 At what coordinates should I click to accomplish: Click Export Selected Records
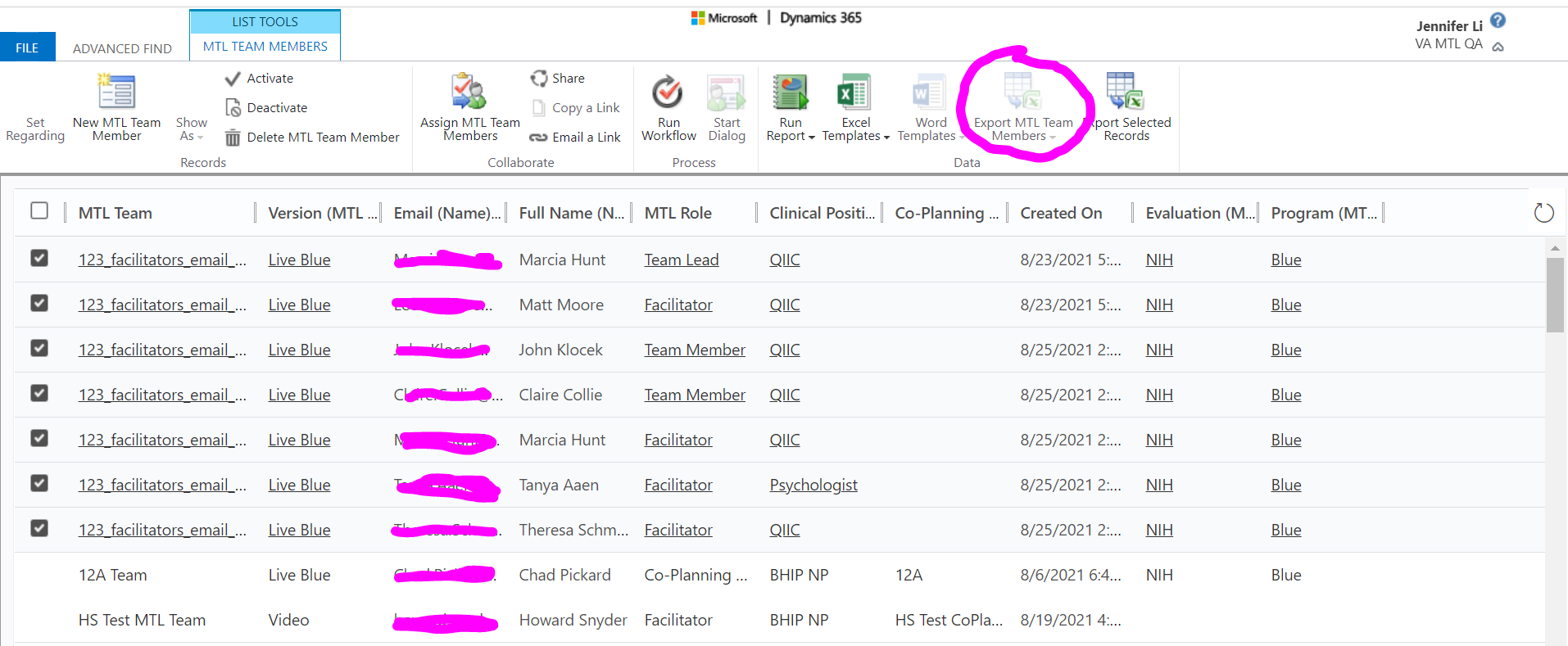pyautogui.click(x=1126, y=107)
